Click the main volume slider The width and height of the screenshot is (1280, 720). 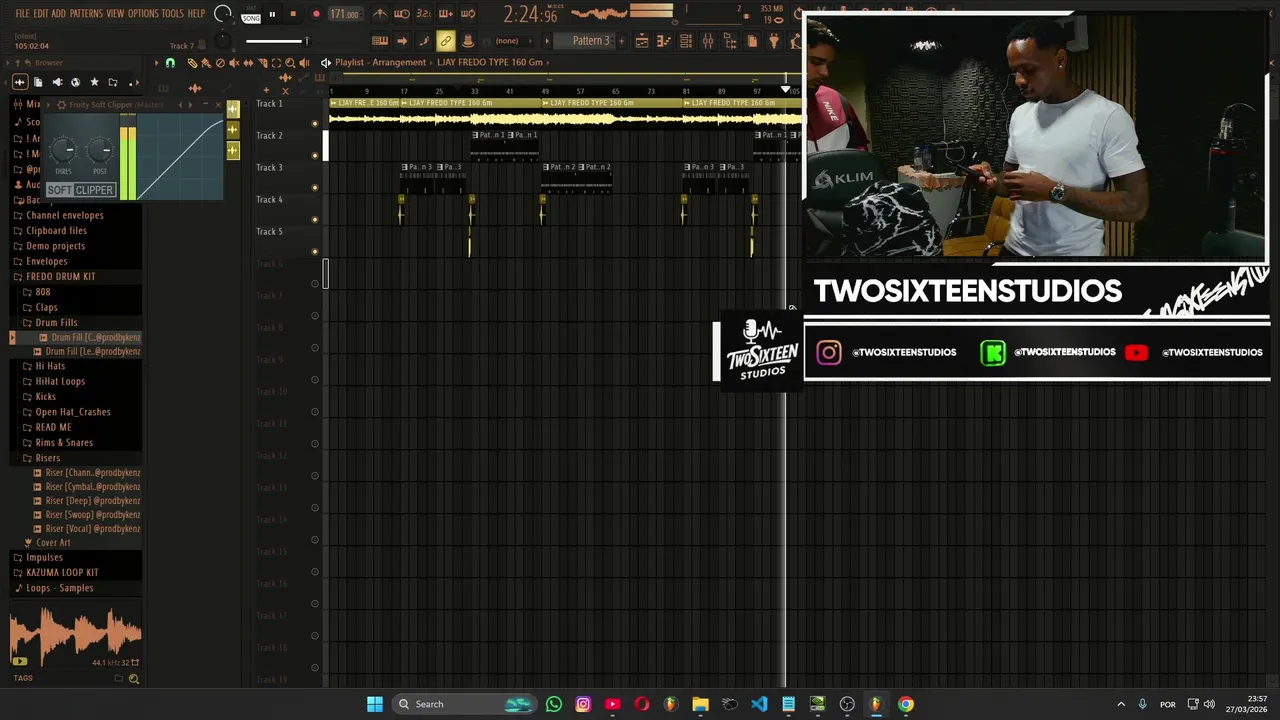[x=277, y=41]
